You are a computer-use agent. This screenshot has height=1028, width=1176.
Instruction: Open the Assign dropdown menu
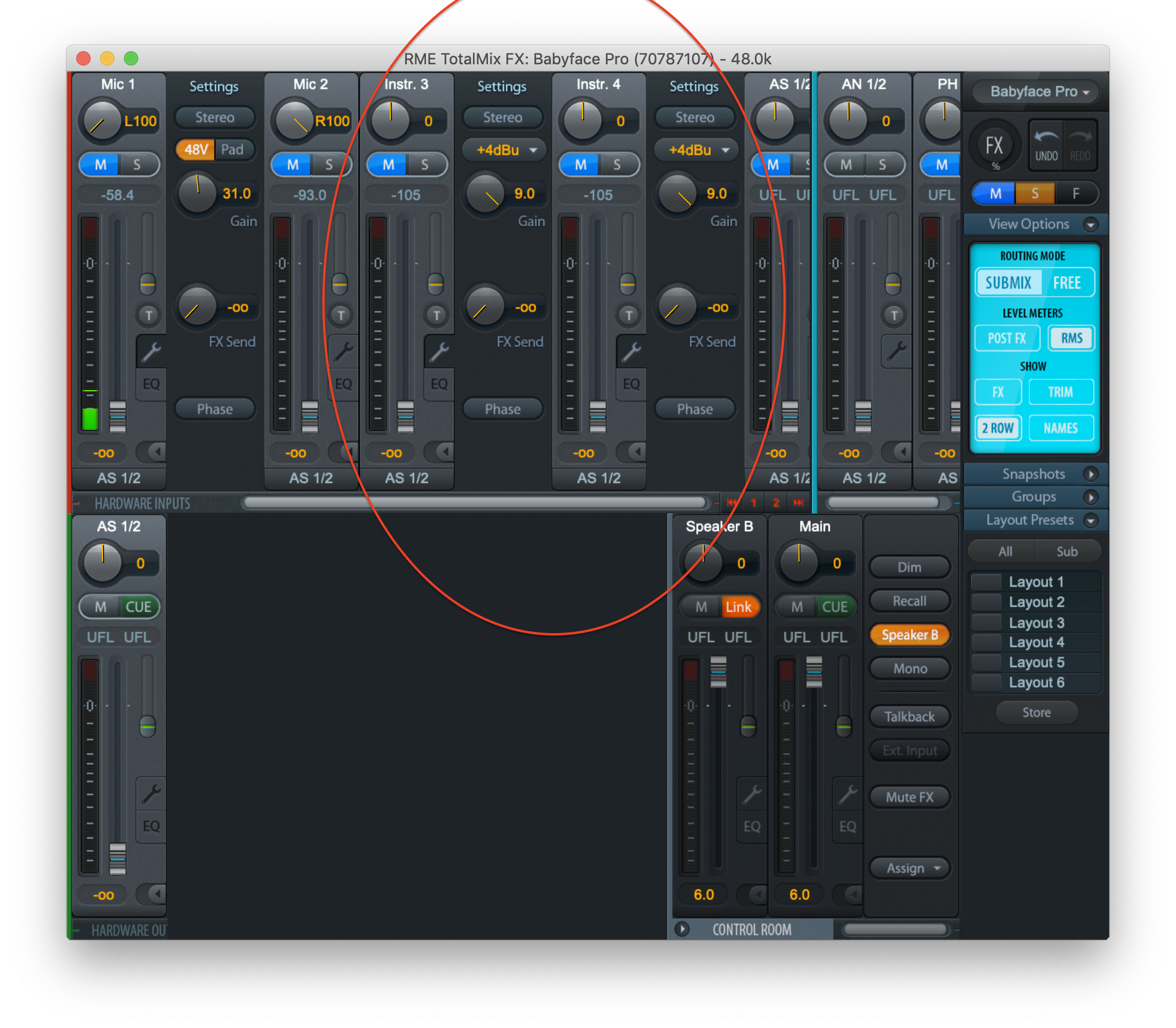coord(910,868)
